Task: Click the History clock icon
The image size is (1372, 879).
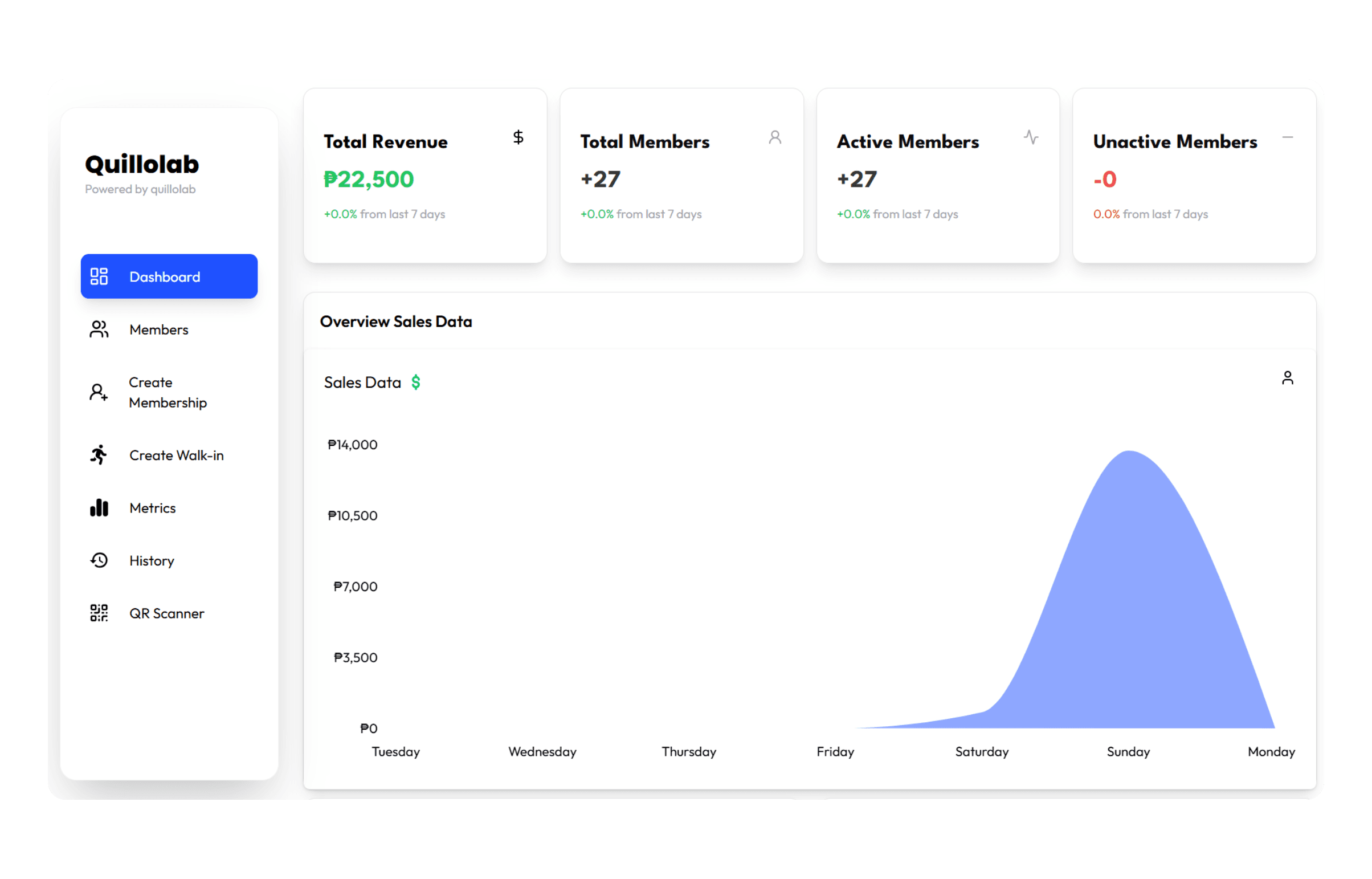Action: [x=99, y=560]
